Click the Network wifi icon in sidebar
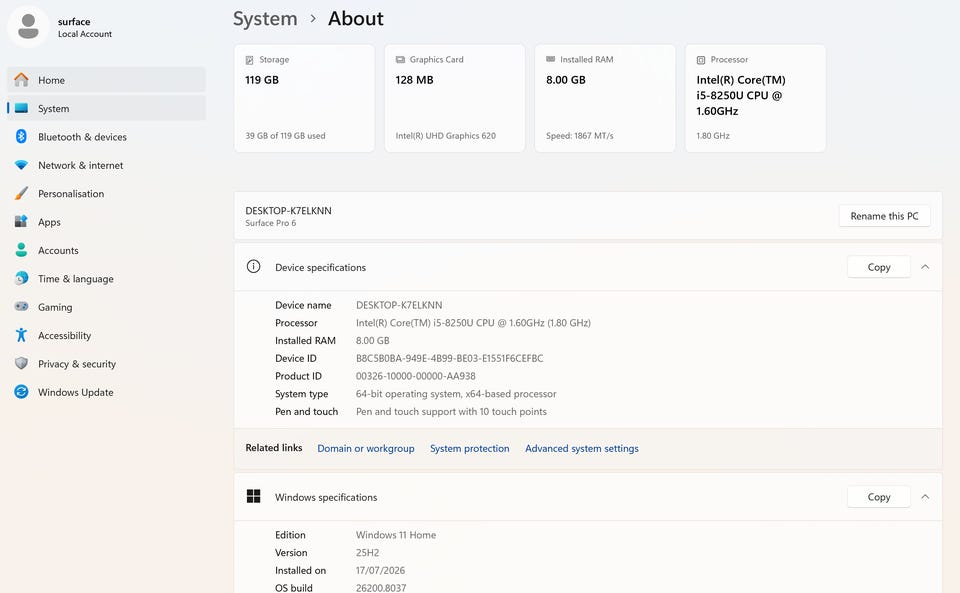Viewport: 960px width, 593px height. [21, 165]
